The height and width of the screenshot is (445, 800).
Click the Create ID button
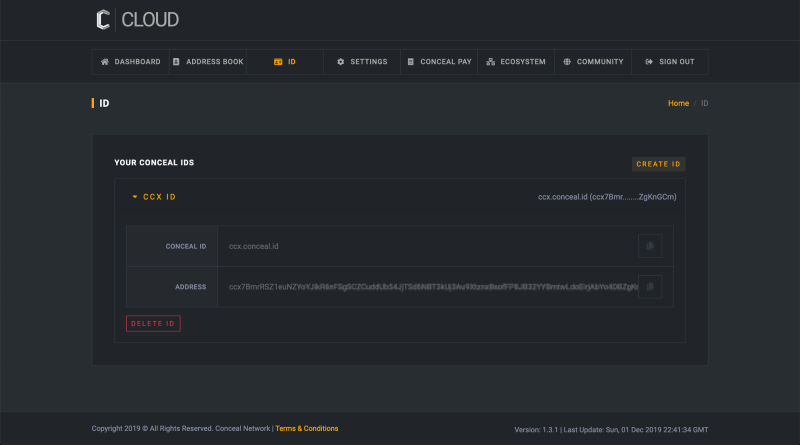click(x=658, y=164)
